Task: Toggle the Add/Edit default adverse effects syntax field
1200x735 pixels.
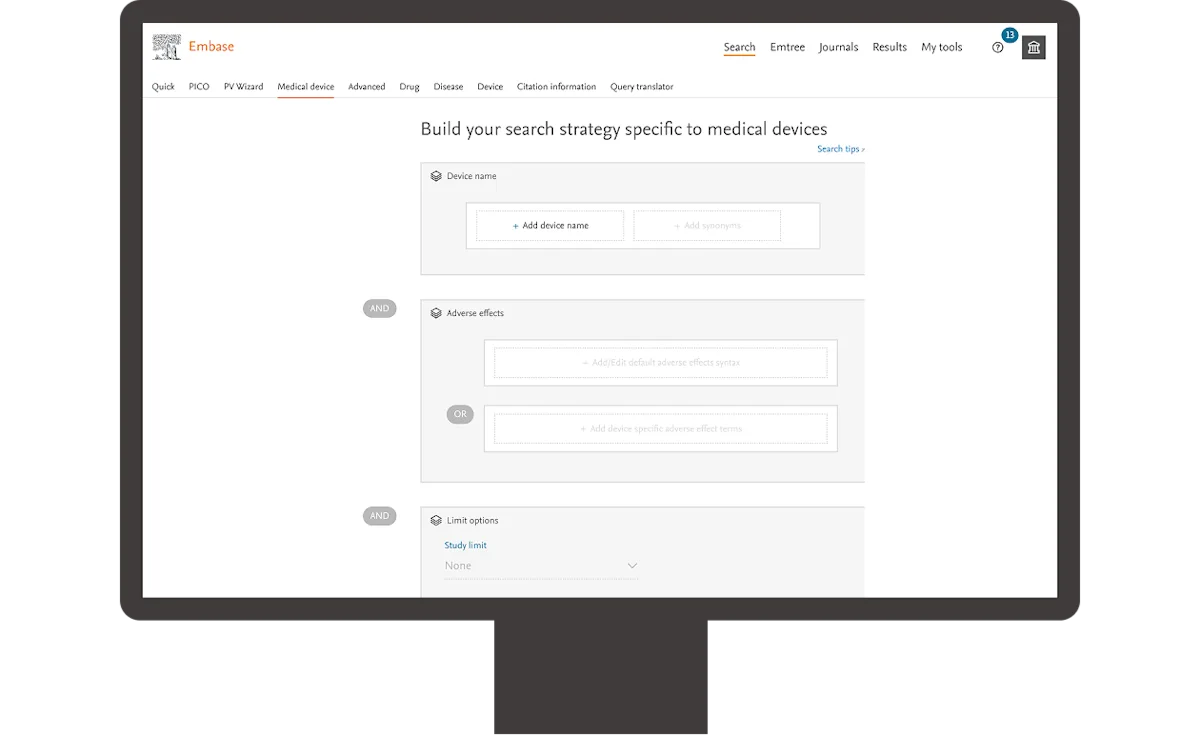Action: pyautogui.click(x=660, y=362)
